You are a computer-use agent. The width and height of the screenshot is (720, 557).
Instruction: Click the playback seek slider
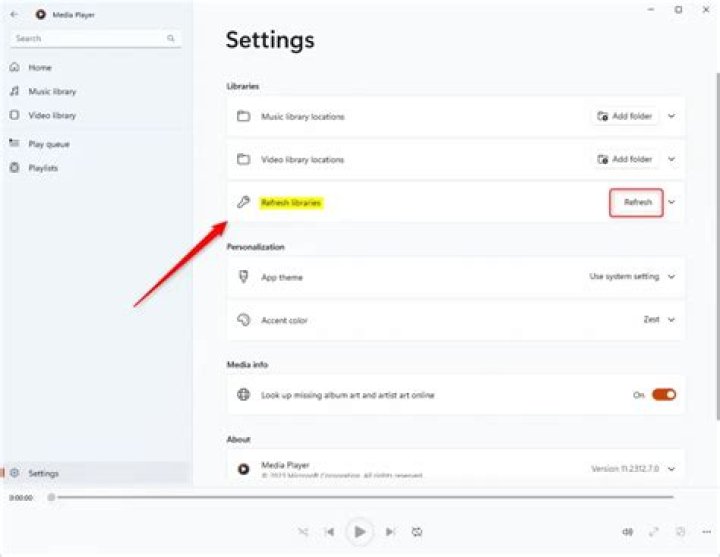[361, 497]
